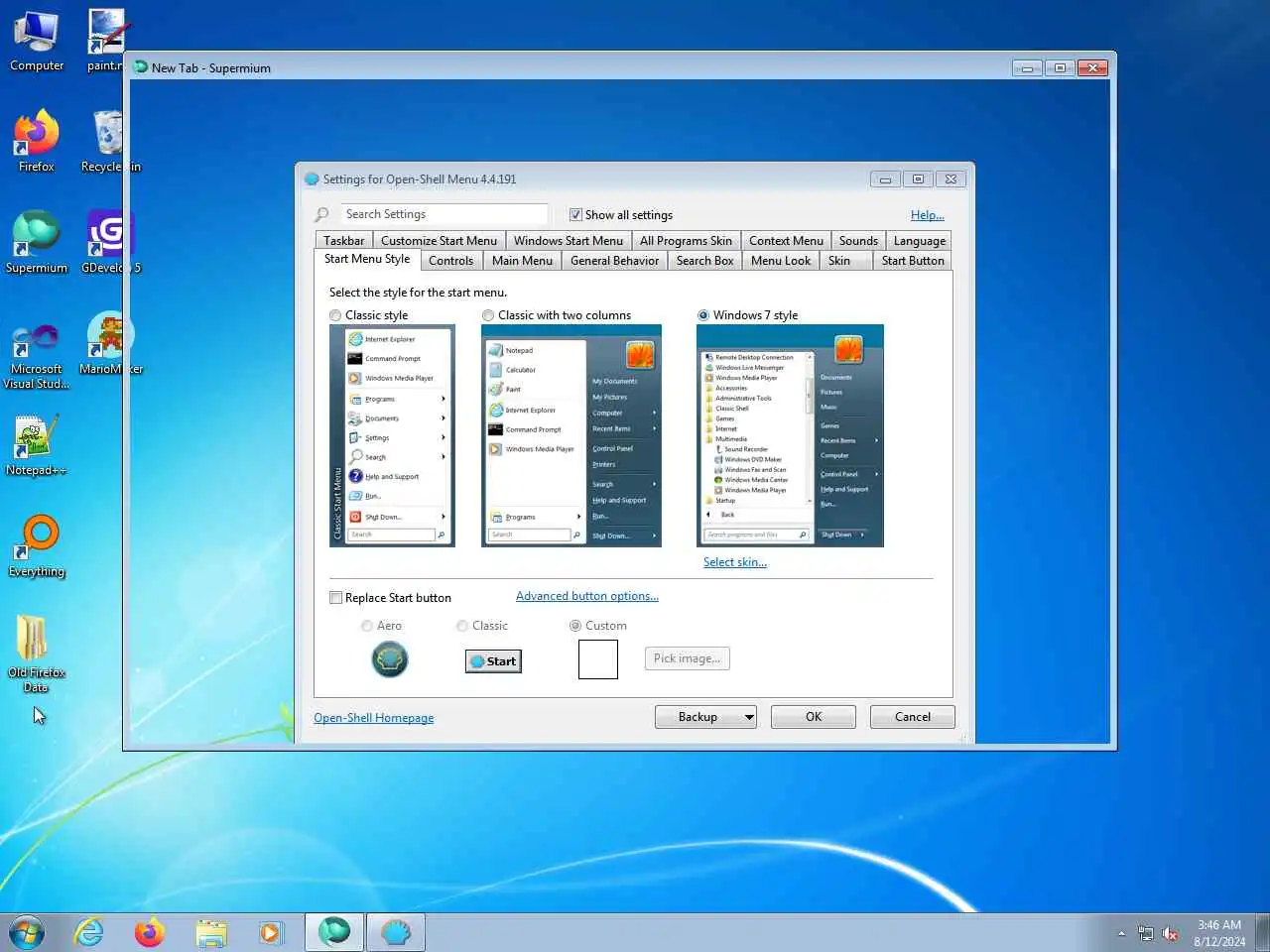Image resolution: width=1270 pixels, height=952 pixels.
Task: Switch to the Sounds tab
Action: pyautogui.click(x=858, y=241)
